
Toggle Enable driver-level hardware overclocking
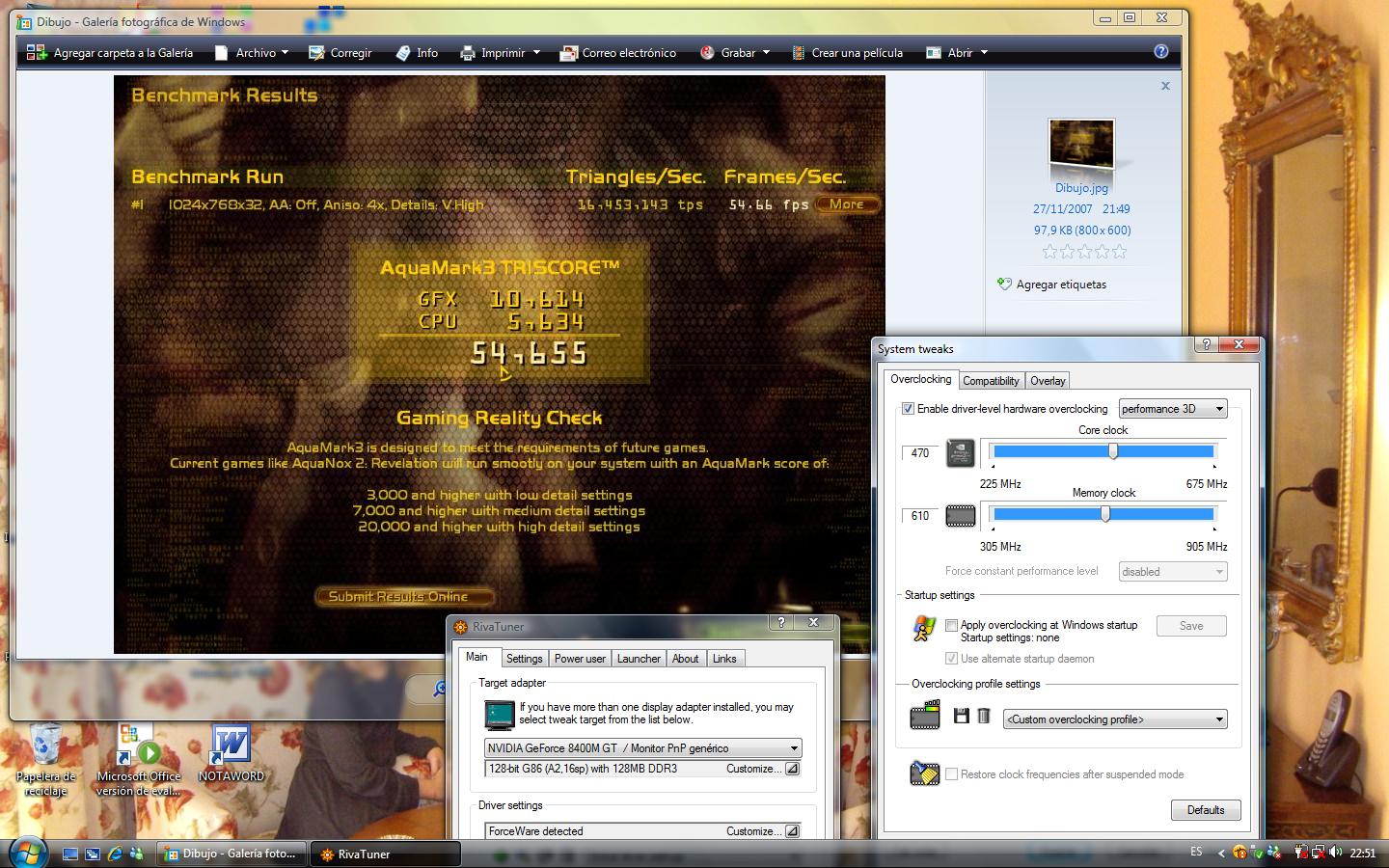point(908,409)
